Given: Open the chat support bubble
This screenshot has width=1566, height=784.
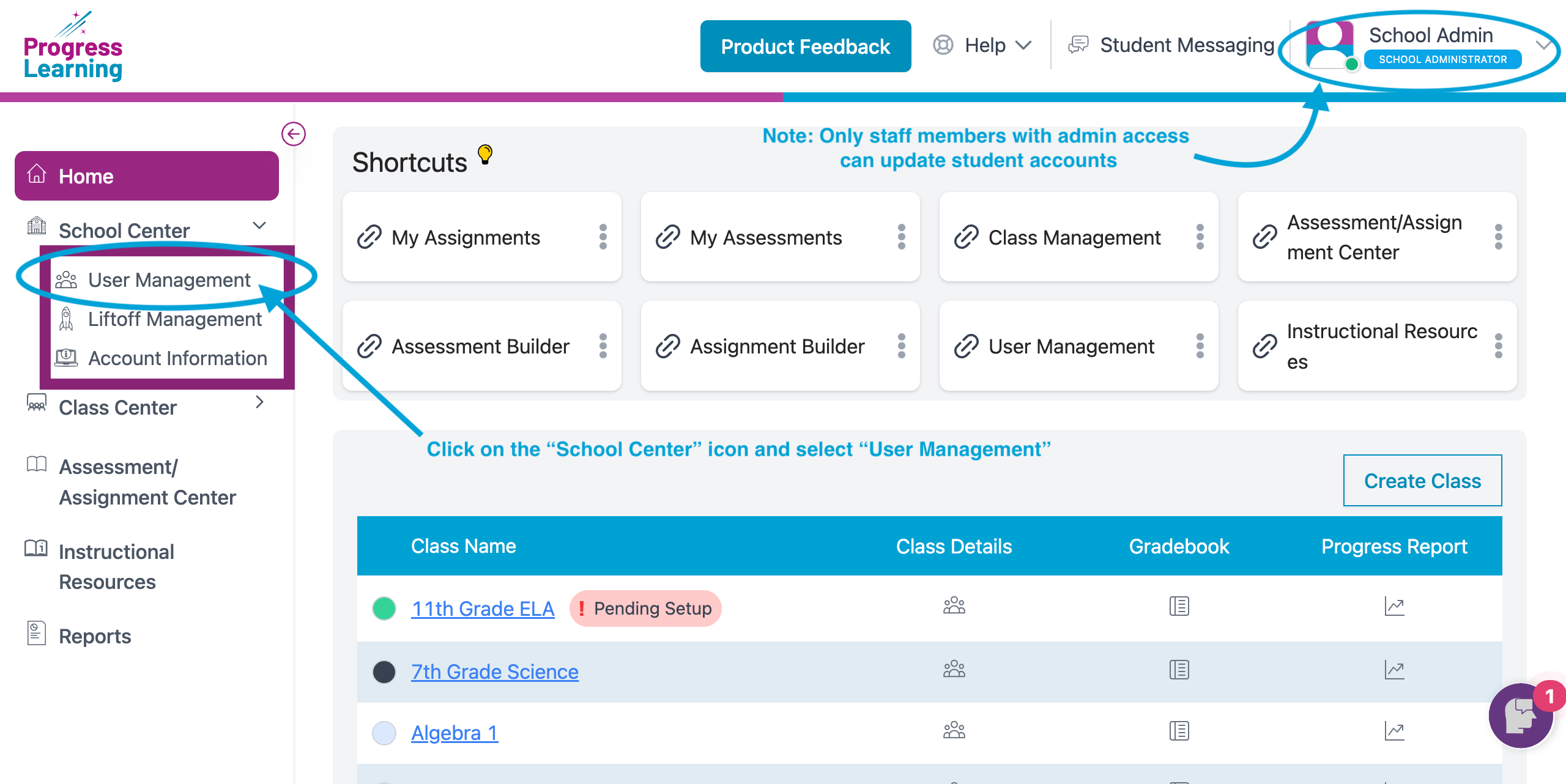Looking at the screenshot, I should [x=1521, y=715].
